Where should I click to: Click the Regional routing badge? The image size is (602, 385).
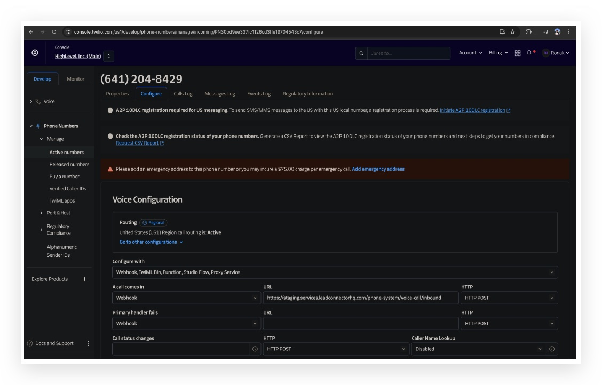(x=153, y=223)
